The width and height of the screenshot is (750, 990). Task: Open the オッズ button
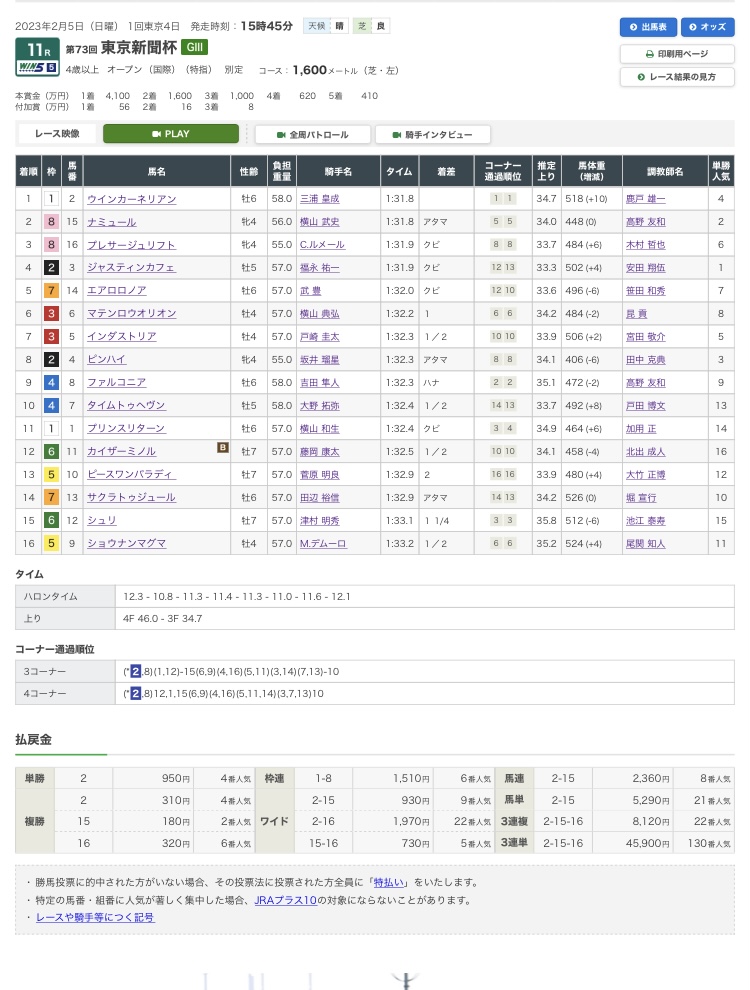(x=707, y=27)
